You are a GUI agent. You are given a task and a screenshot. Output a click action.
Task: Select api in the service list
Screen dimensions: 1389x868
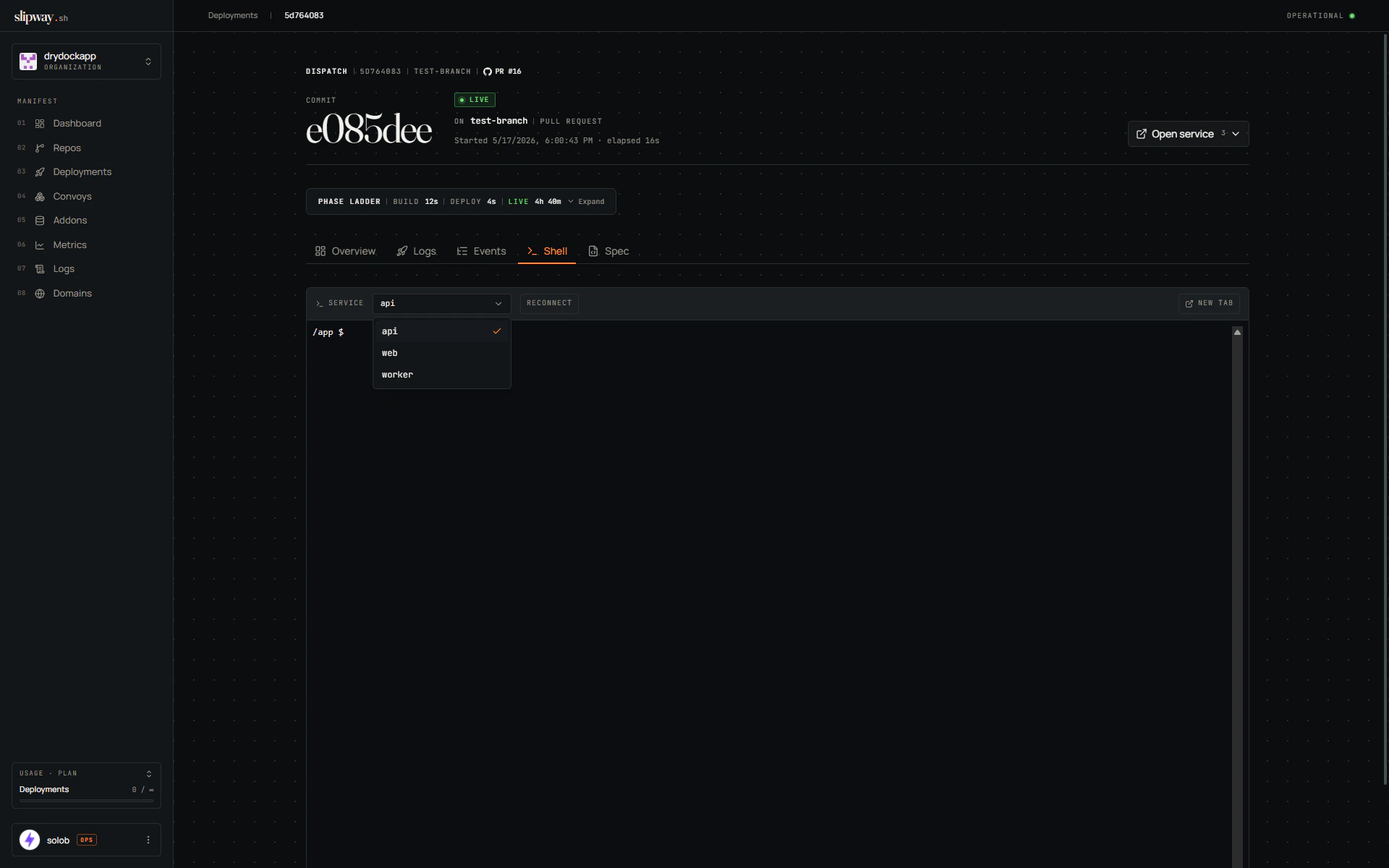tap(442, 331)
